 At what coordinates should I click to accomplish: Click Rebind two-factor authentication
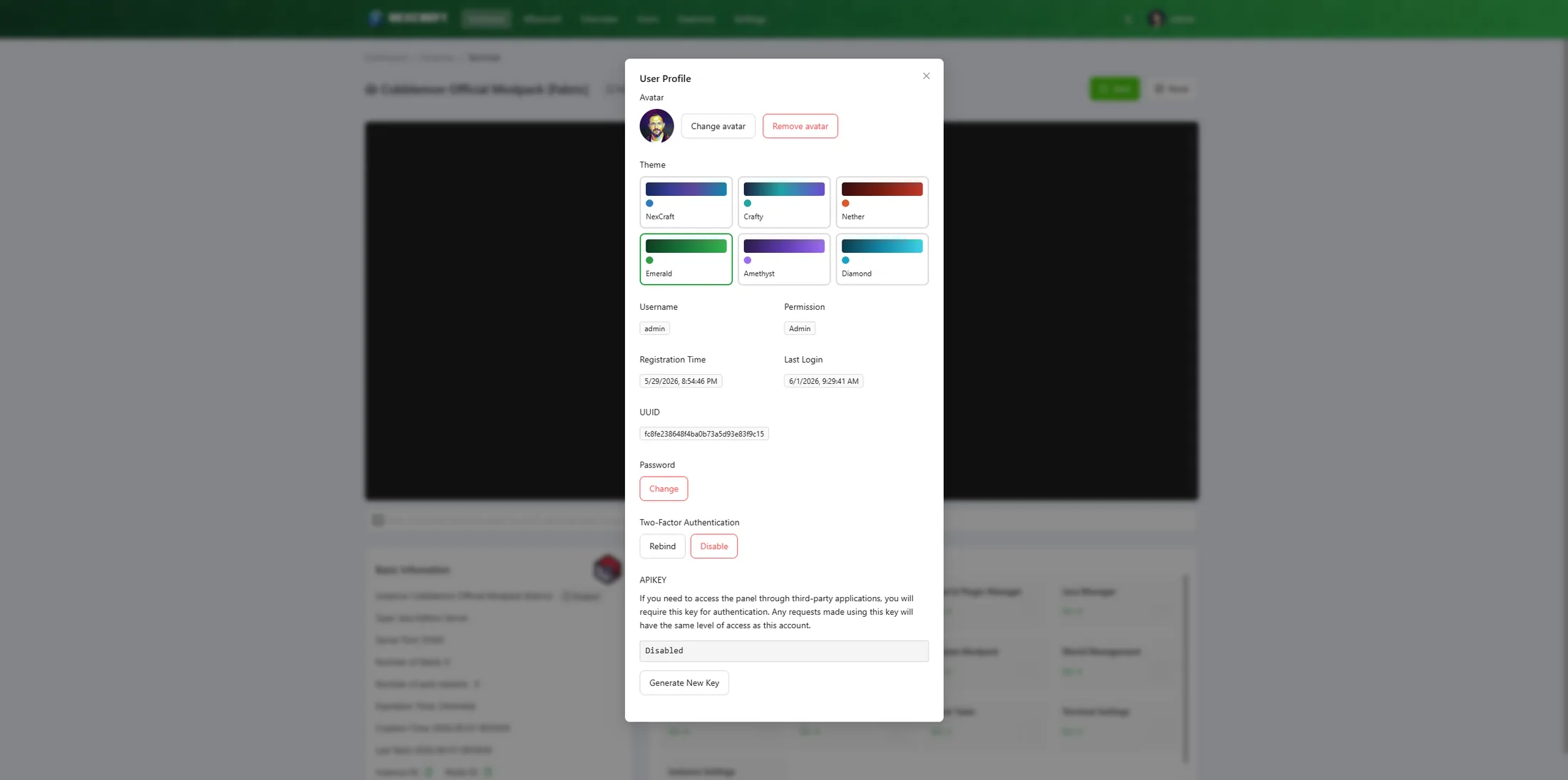coord(662,546)
